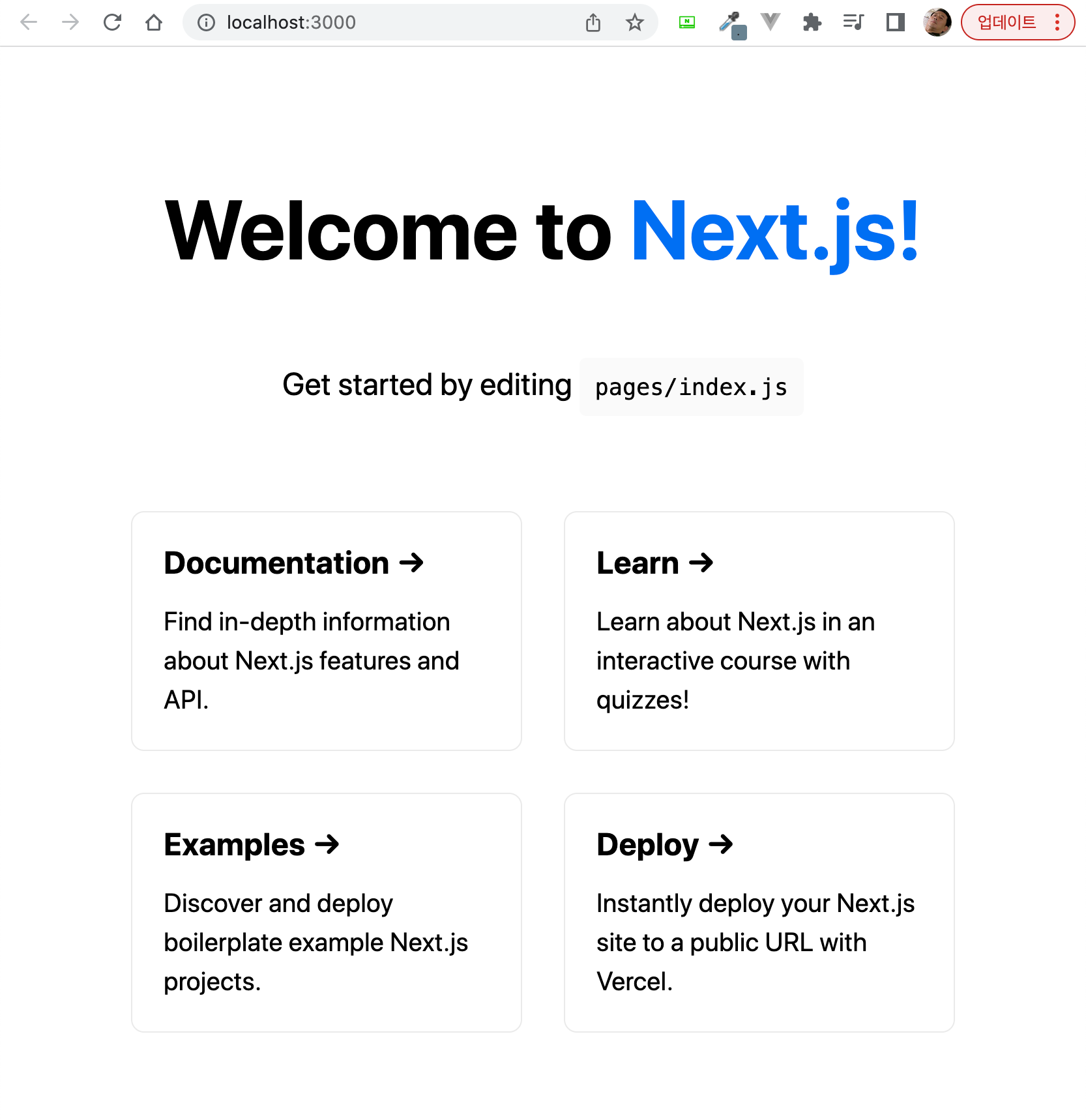Bookmark this page with the star icon

click(634, 23)
